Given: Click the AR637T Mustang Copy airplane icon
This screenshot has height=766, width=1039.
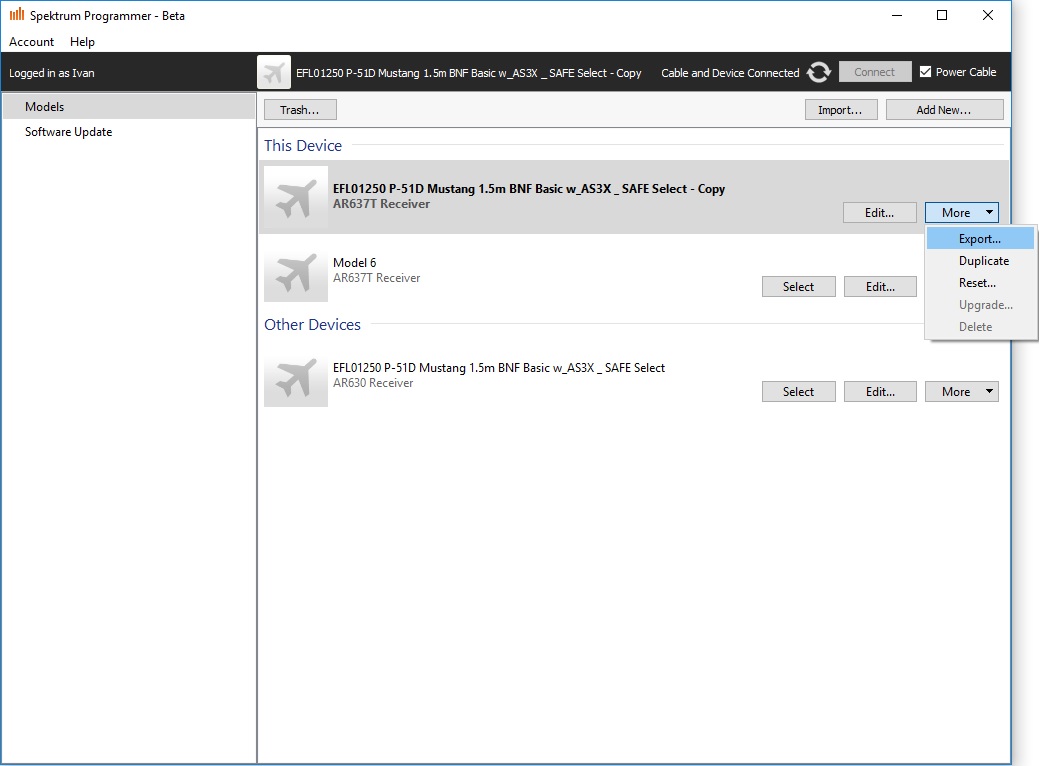Looking at the screenshot, I should tap(296, 198).
